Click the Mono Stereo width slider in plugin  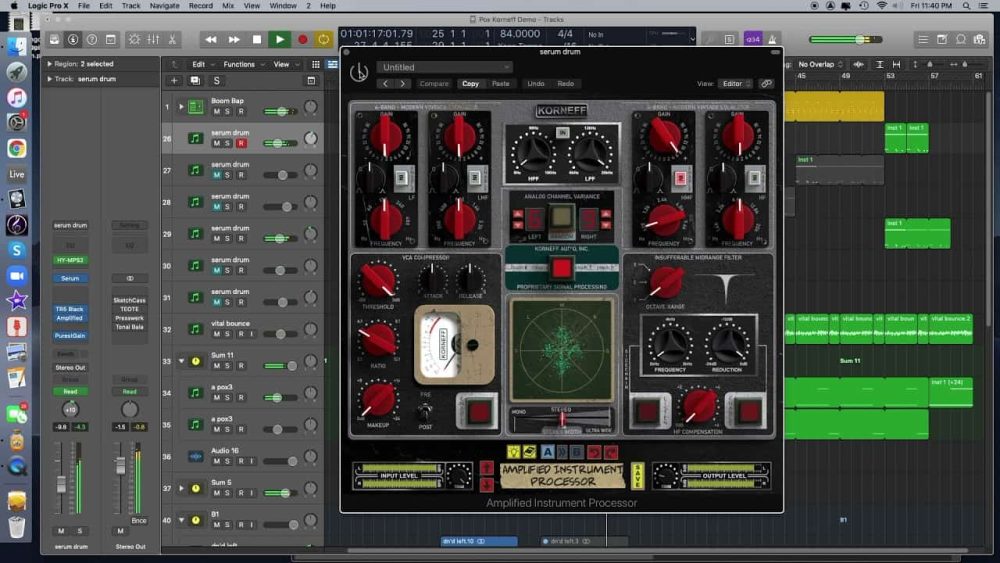click(562, 419)
